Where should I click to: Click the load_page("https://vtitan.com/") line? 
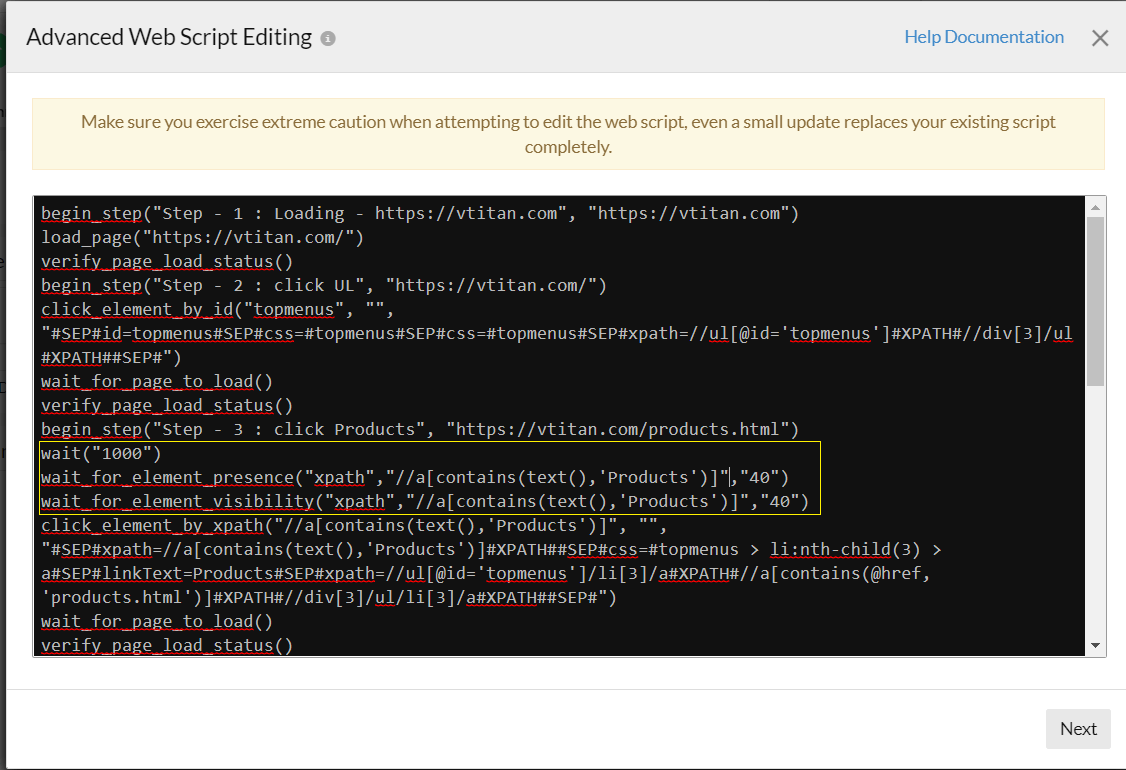point(202,237)
